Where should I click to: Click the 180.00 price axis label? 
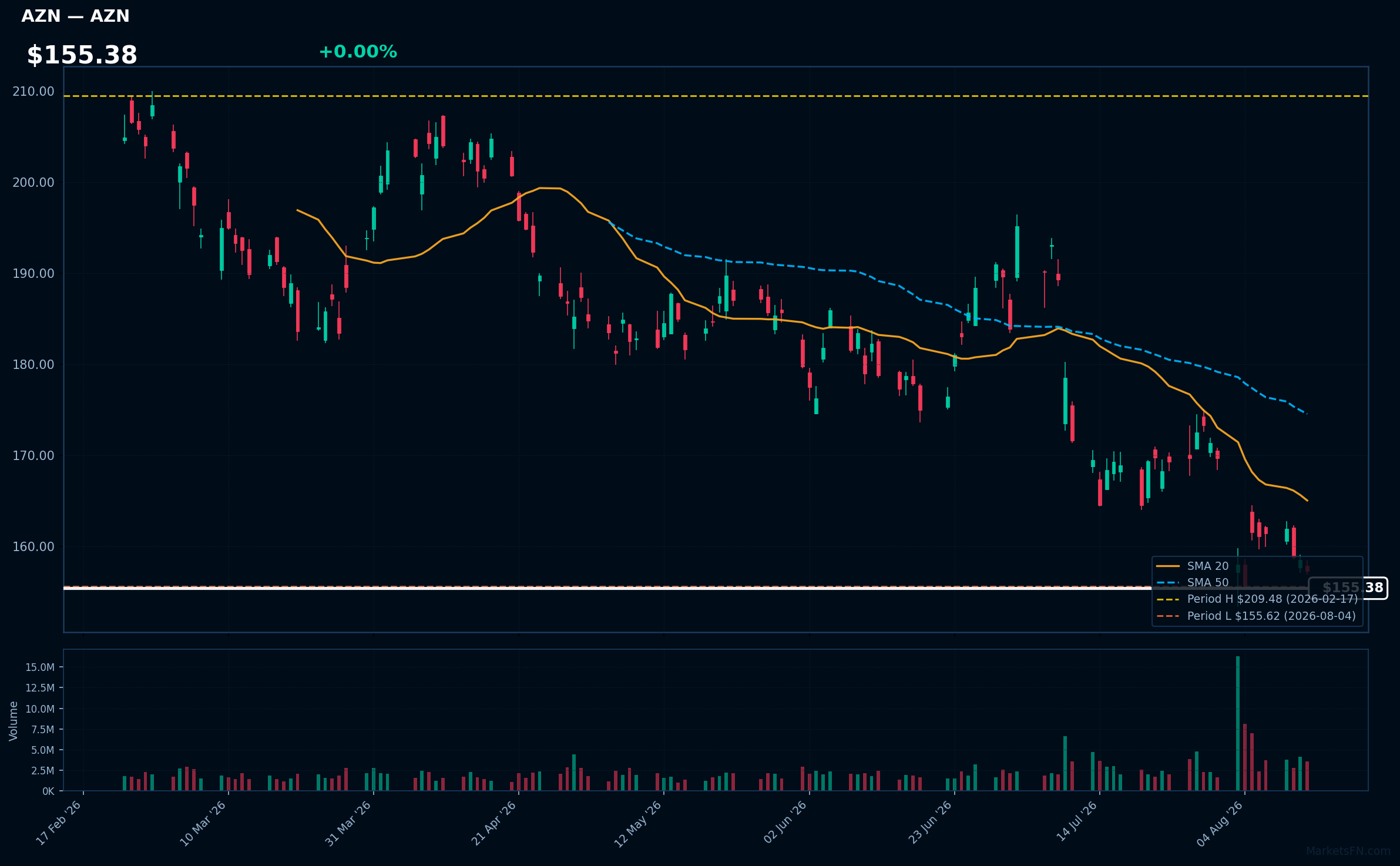[33, 365]
